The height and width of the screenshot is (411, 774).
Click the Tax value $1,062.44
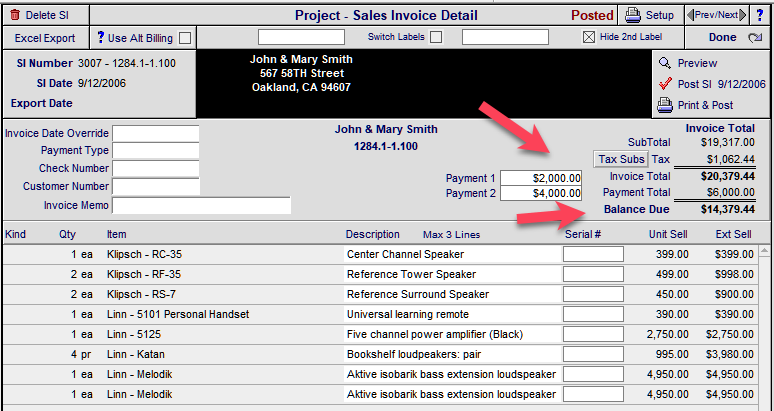[731, 159]
